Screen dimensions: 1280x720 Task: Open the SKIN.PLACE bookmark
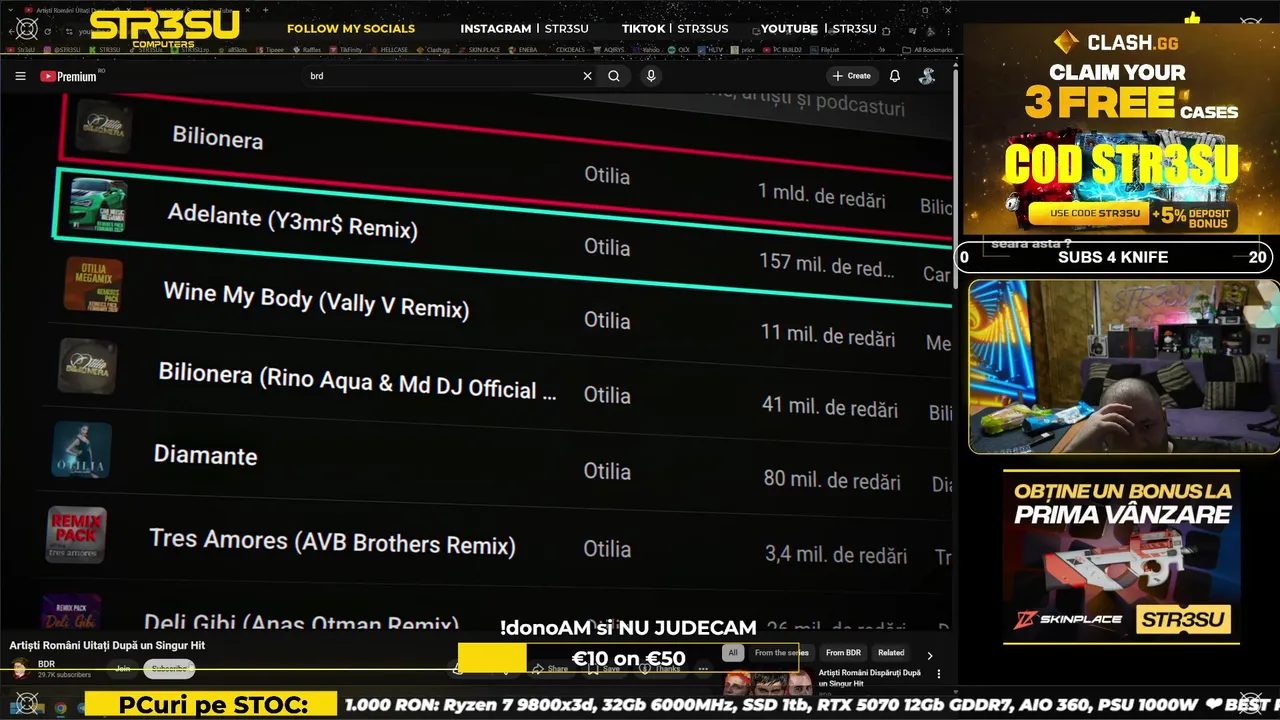click(x=480, y=49)
